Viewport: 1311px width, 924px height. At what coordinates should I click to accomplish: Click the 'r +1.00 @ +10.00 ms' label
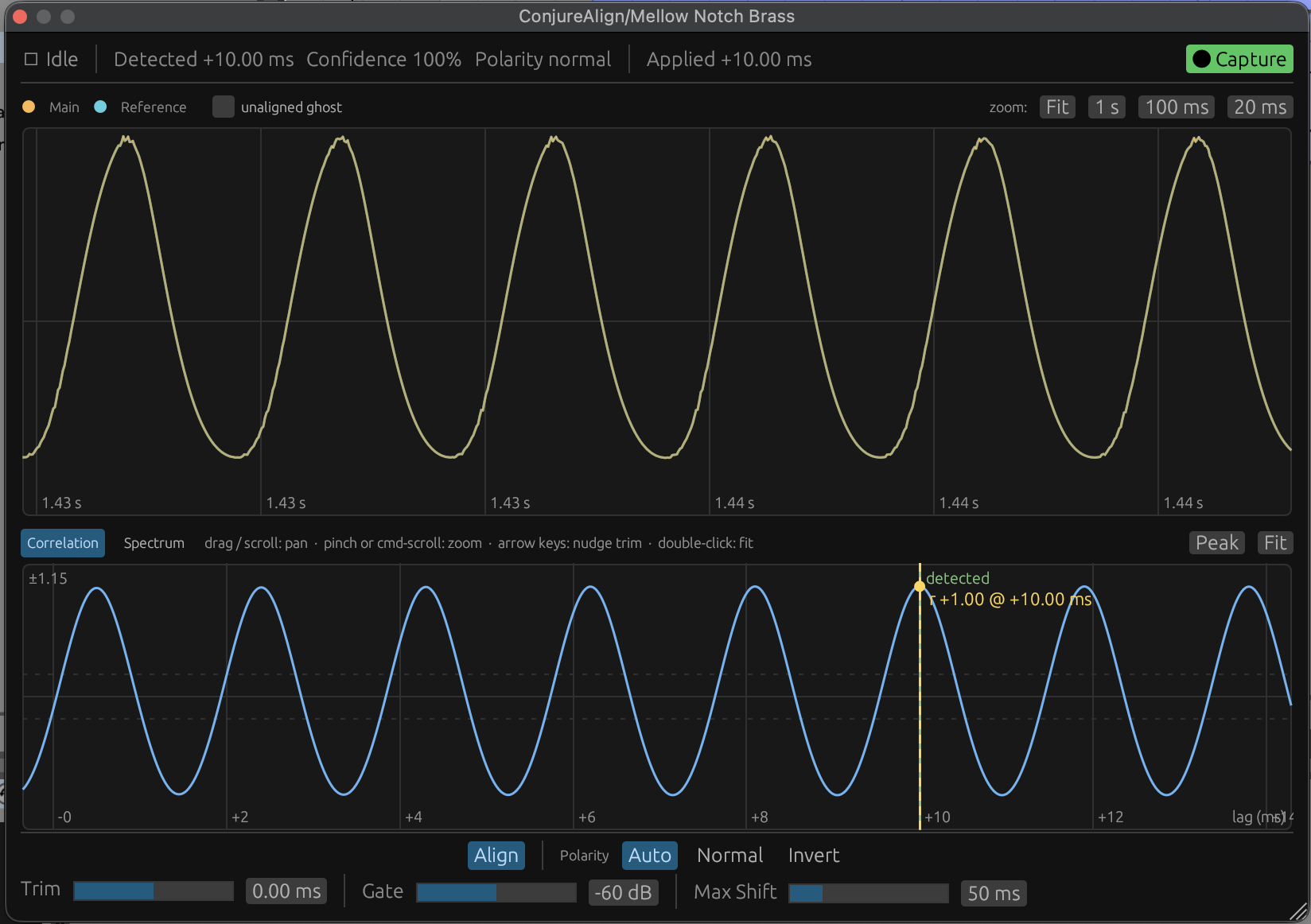pos(1010,599)
